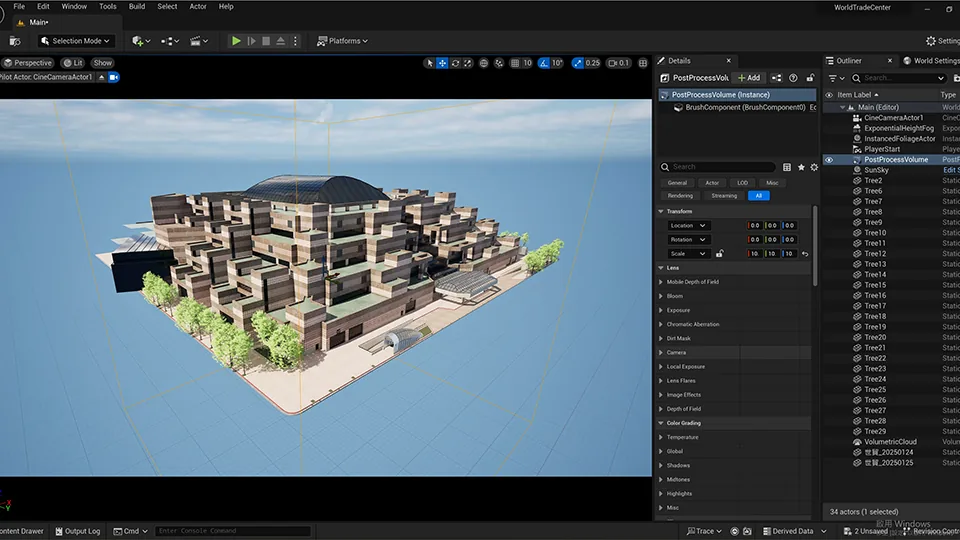Toggle visibility eye of PostProcessVolume in Outliner
Screen dimensions: 960x540
[x=829, y=160]
